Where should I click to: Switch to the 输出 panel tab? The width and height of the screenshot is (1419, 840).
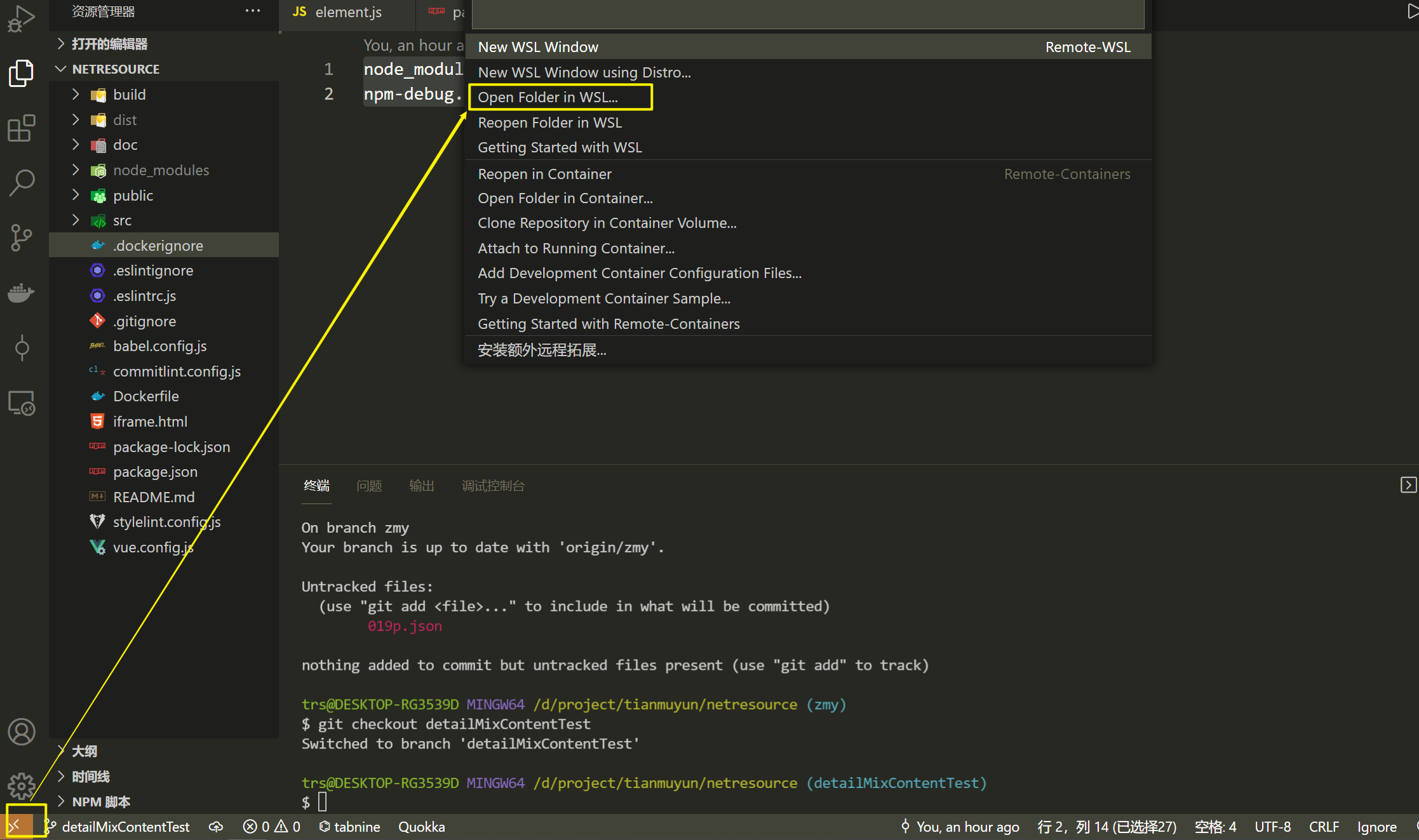[422, 486]
